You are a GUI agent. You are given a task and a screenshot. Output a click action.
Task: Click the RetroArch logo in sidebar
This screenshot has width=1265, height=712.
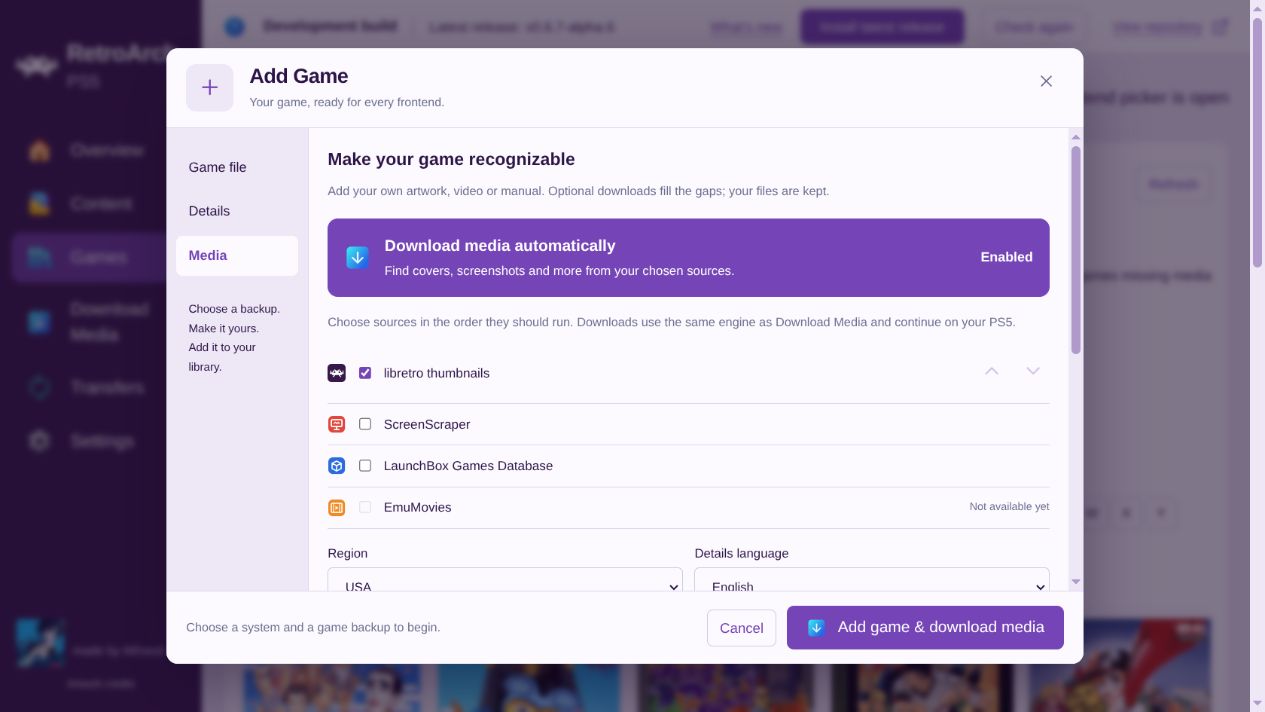pos(36,66)
